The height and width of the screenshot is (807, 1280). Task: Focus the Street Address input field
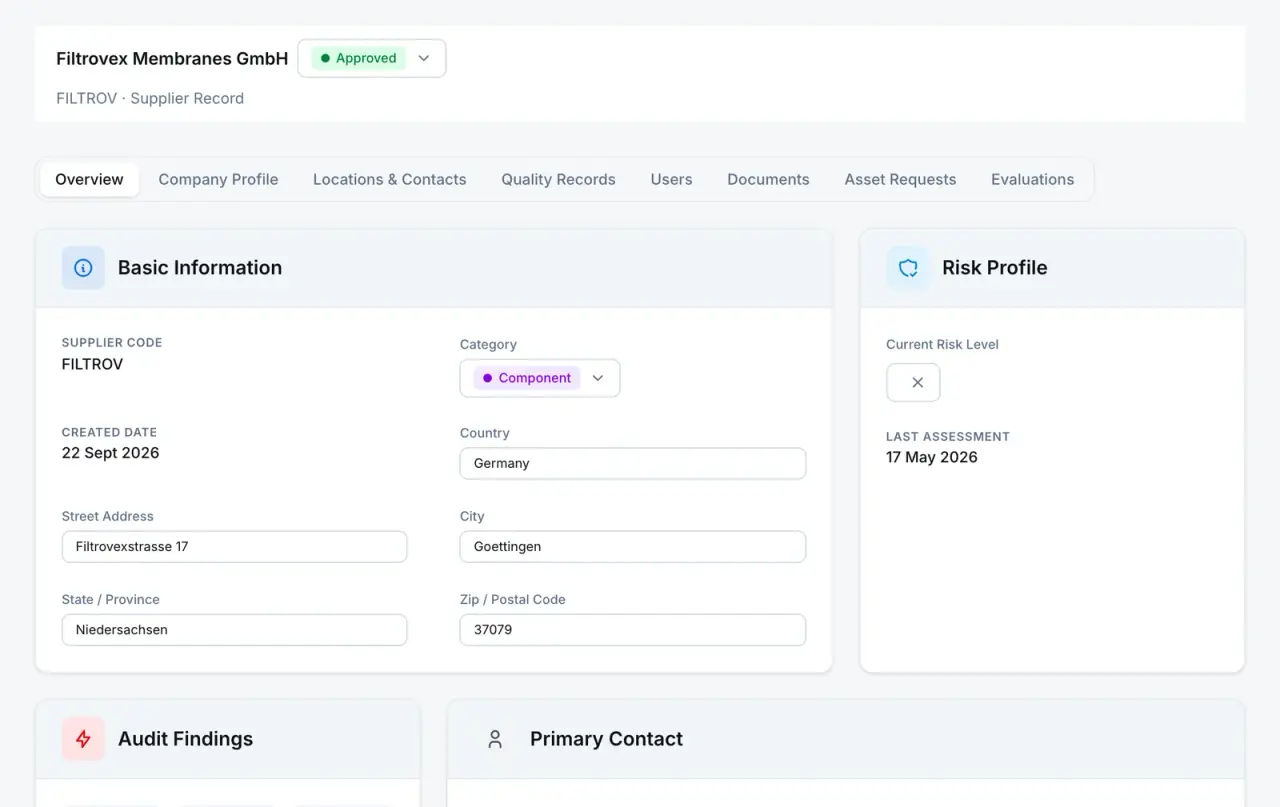click(234, 547)
